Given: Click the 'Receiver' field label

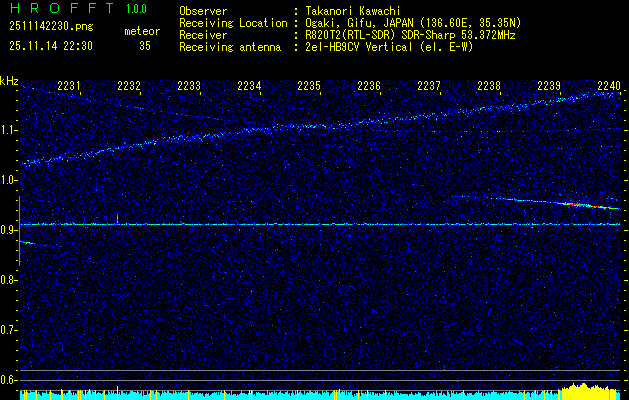Looking at the screenshot, I should pos(203,35).
